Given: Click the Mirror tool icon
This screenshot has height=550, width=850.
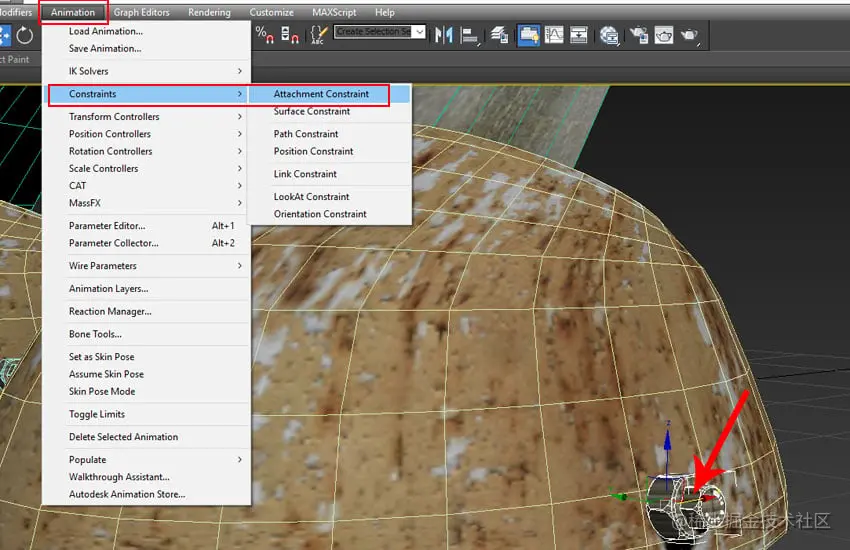Looking at the screenshot, I should pos(443,35).
